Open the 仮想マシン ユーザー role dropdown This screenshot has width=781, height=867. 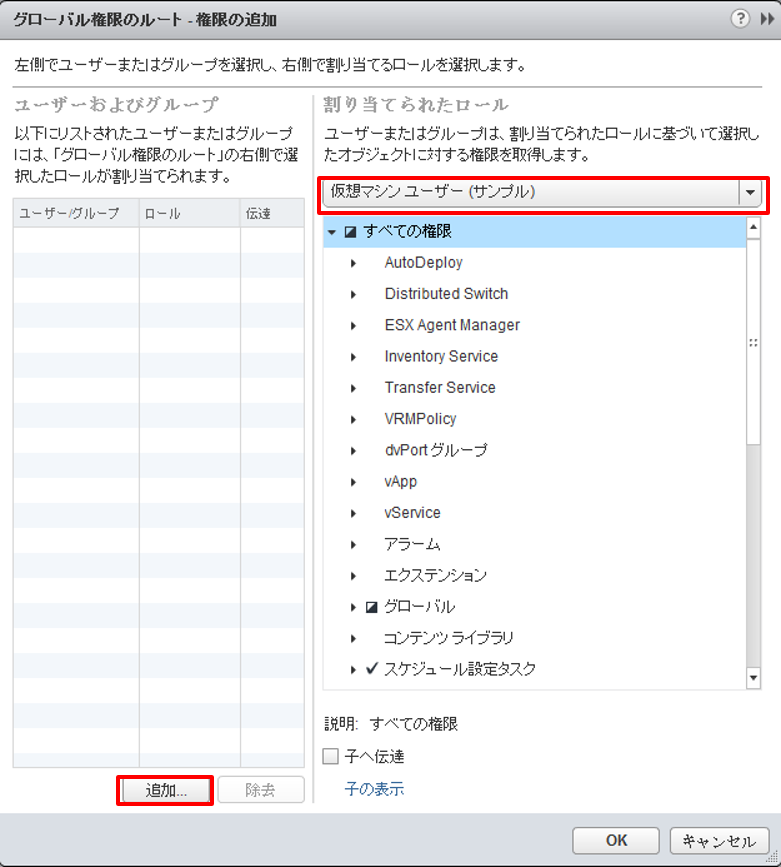(750, 192)
